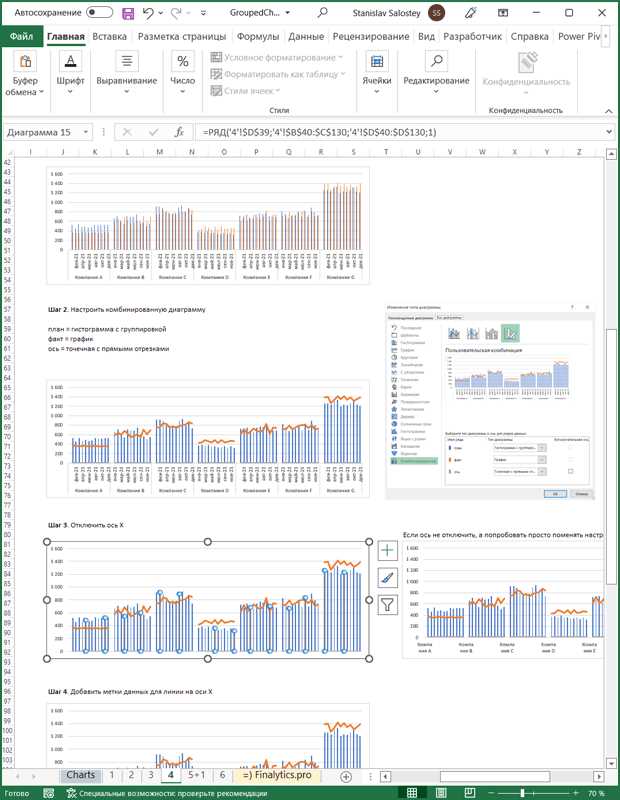The height and width of the screenshot is (800, 620).
Task: Click accessibility recommendations status text
Action: tap(167, 793)
